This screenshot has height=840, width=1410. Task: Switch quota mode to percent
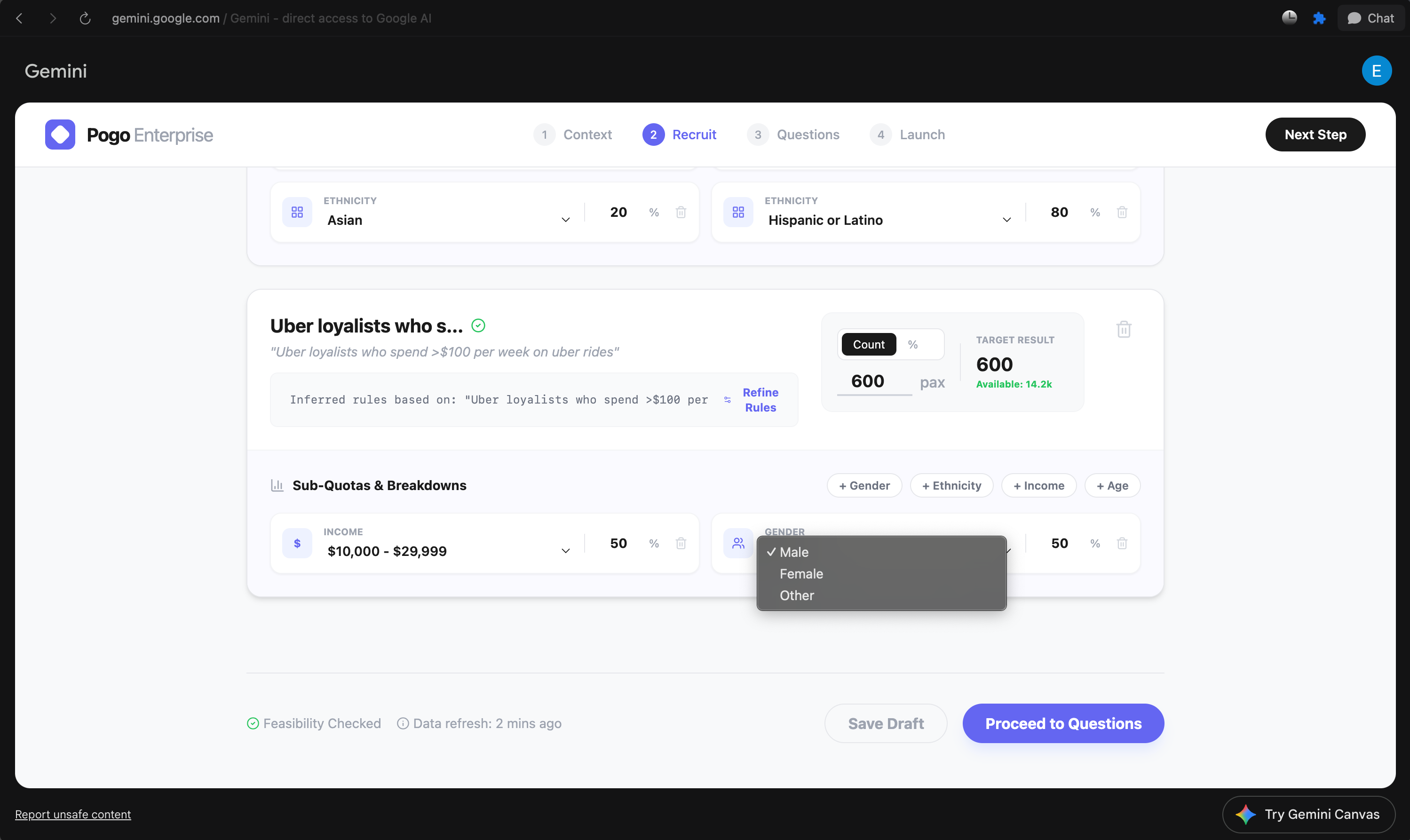pos(912,344)
